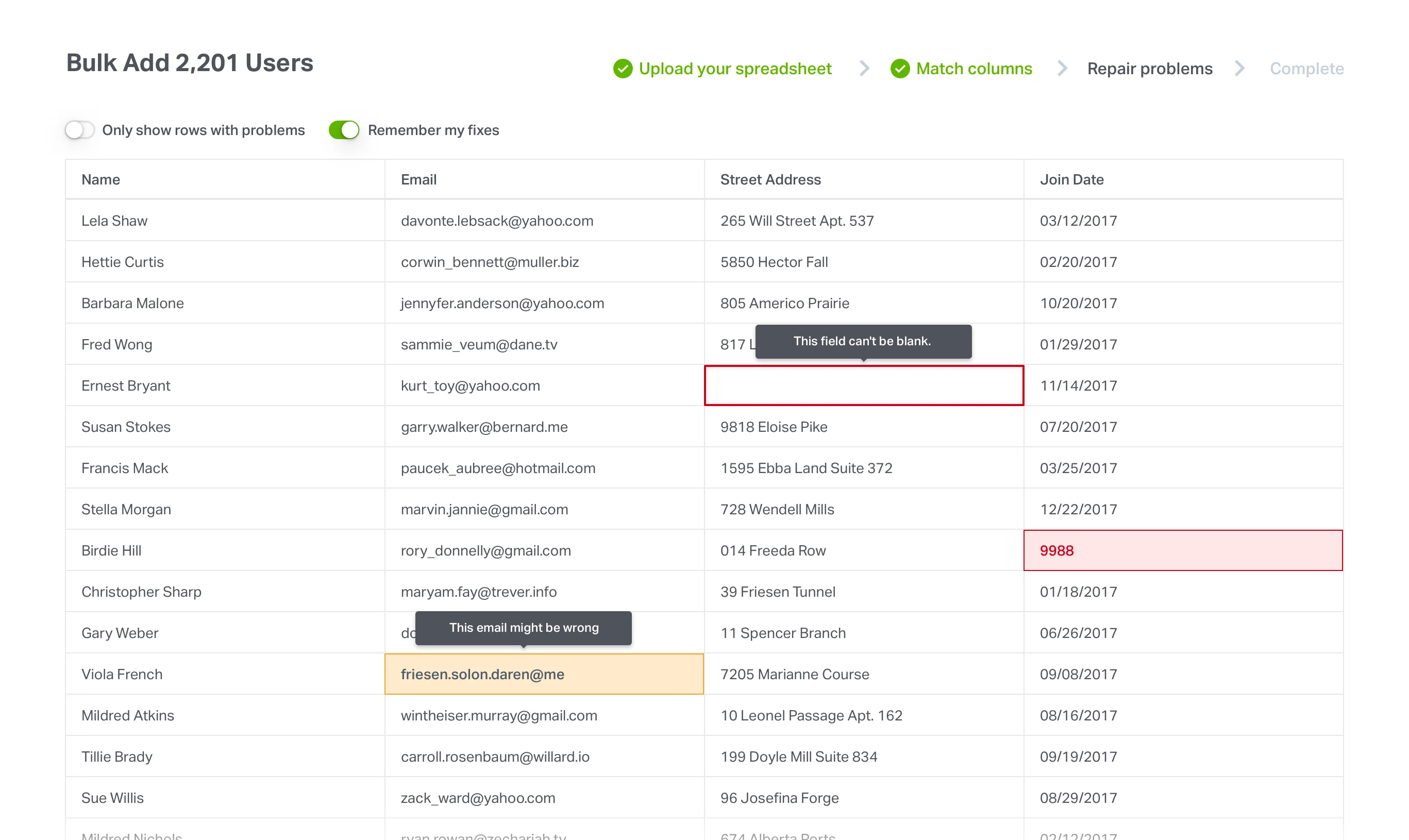Click chevron after Upload your spreadsheet step
This screenshot has height=840, width=1409.
pos(864,69)
